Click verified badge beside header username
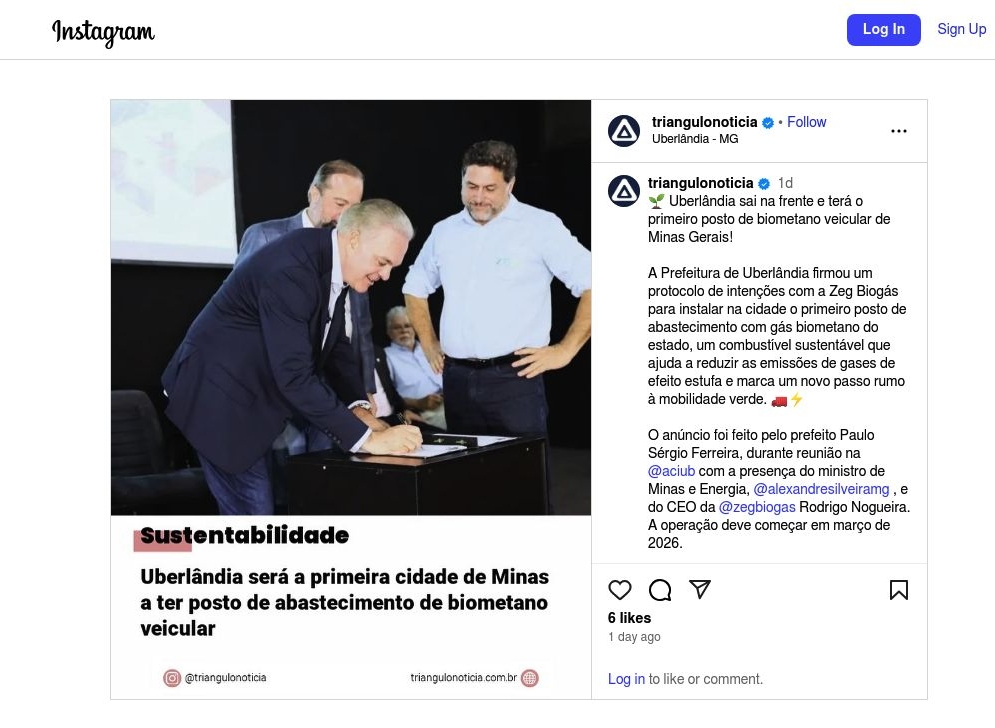Viewport: 995px width, 728px height. tap(768, 122)
